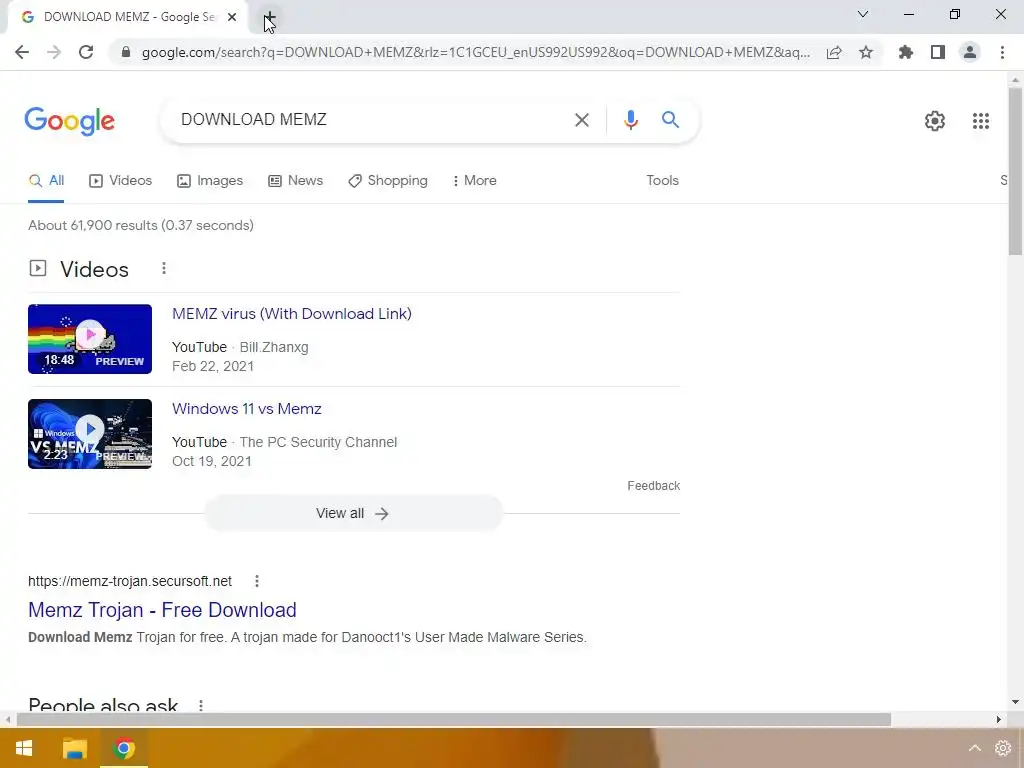Clear the search box text
1024x768 pixels.
[581, 120]
